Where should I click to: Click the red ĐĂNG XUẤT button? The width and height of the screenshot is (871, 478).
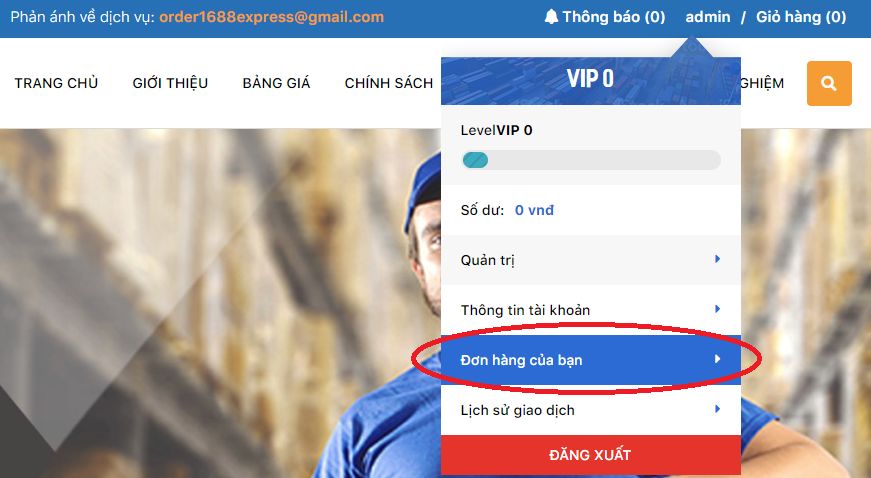590,455
